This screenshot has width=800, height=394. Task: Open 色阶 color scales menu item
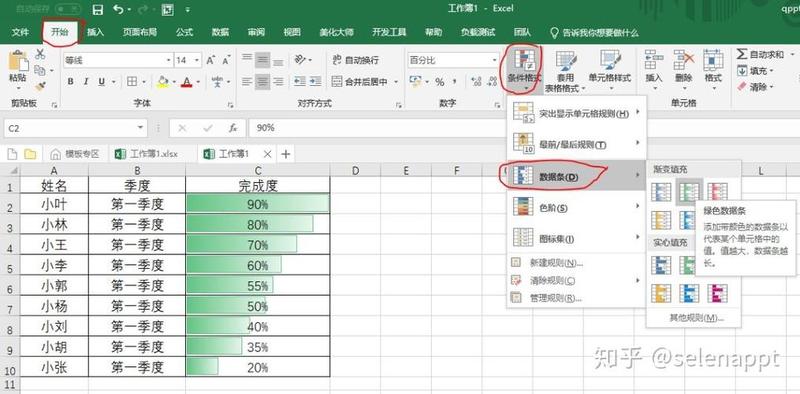pyautogui.click(x=577, y=207)
